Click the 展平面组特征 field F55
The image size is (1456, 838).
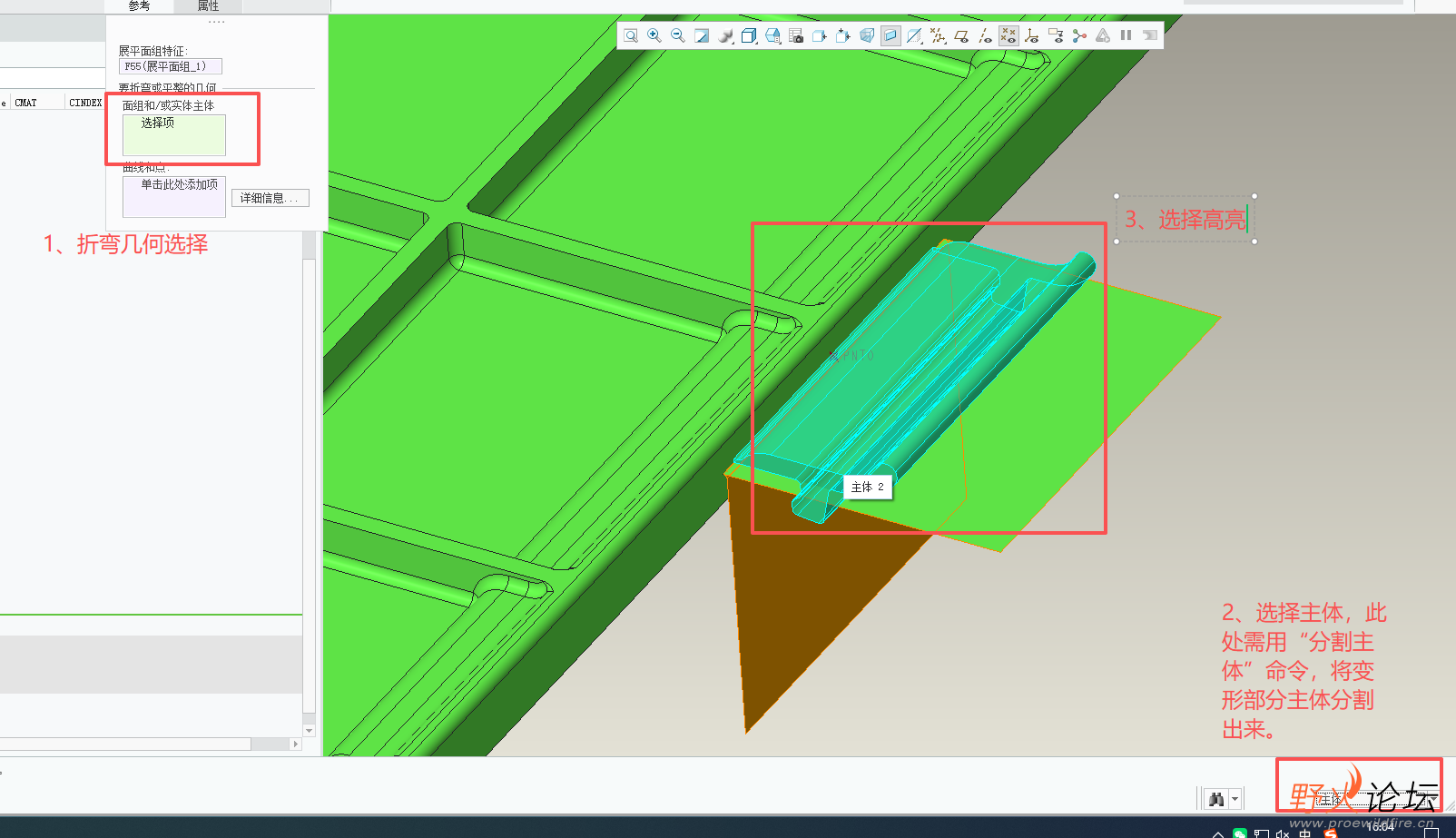[171, 66]
